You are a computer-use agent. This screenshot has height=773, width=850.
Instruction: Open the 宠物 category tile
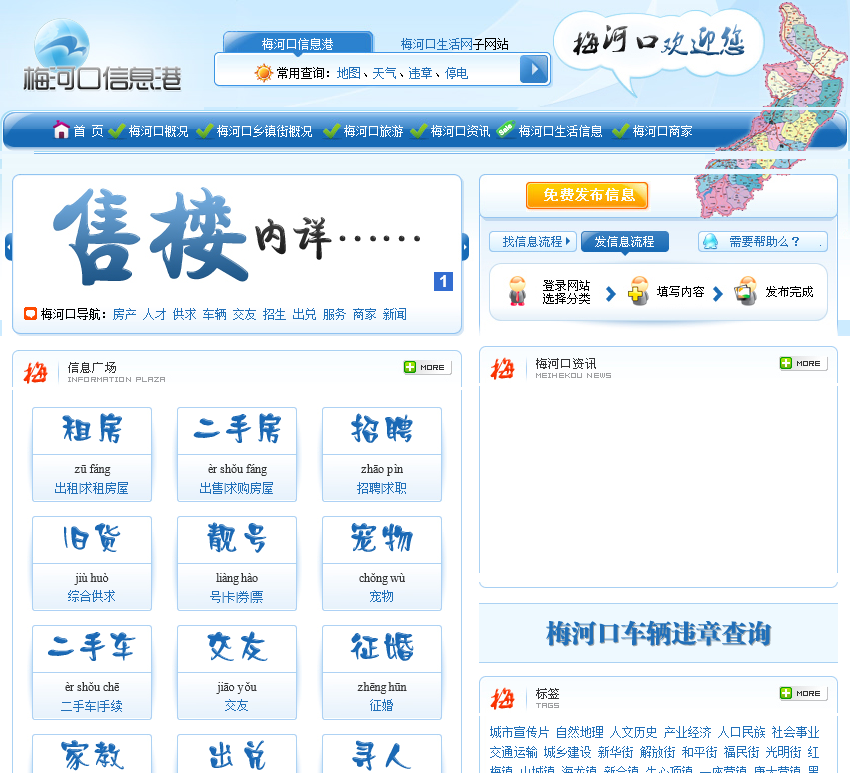point(382,563)
